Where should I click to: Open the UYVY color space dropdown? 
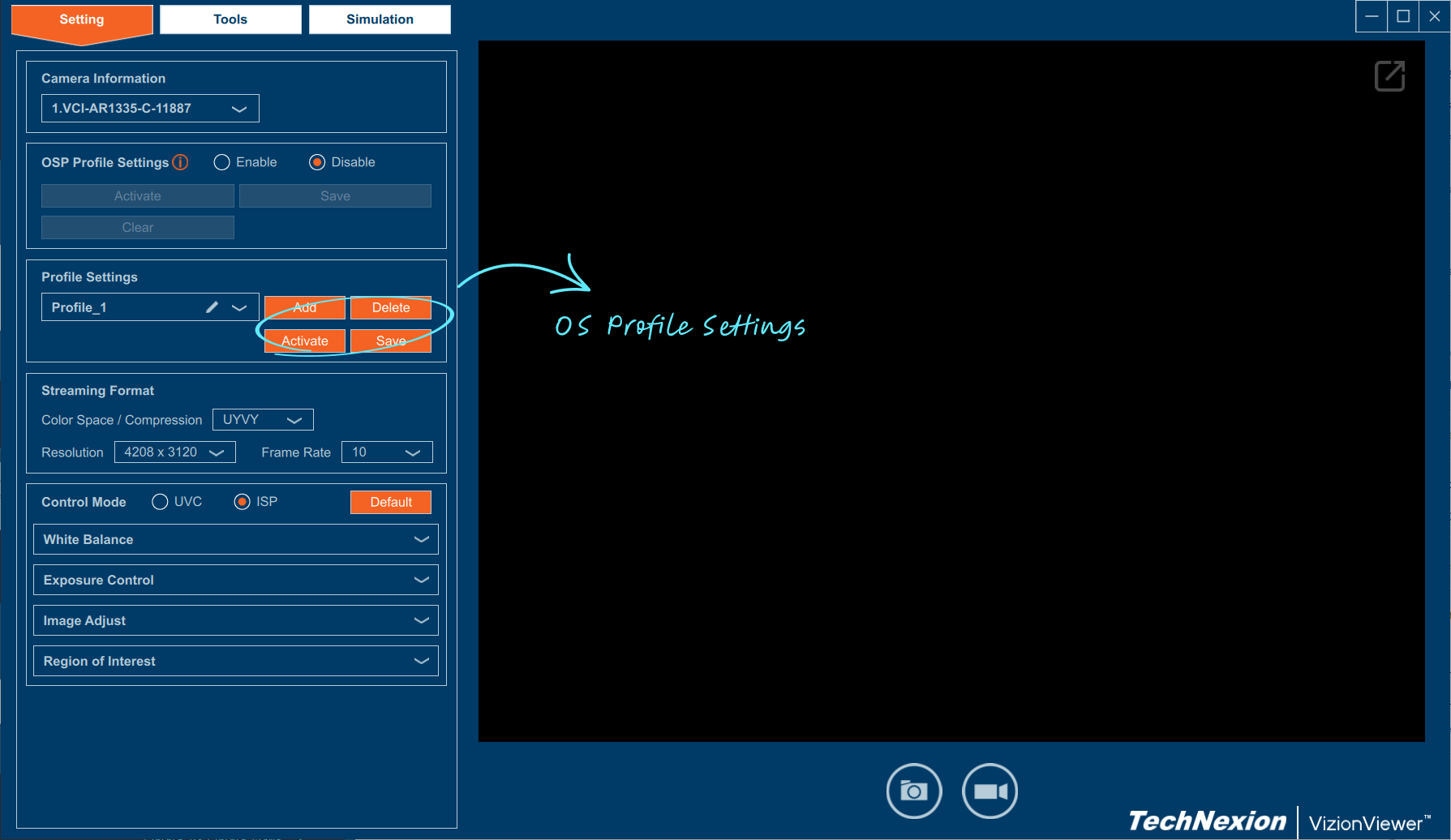pyautogui.click(x=263, y=420)
